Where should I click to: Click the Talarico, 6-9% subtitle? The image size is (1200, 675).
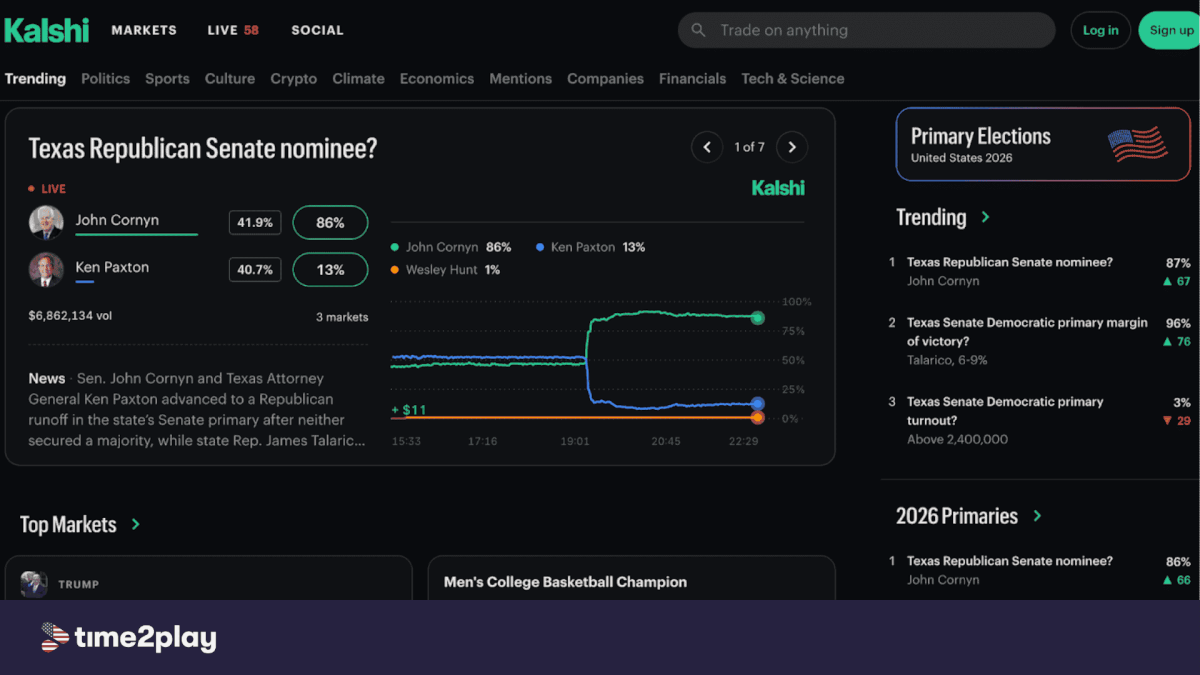947,360
